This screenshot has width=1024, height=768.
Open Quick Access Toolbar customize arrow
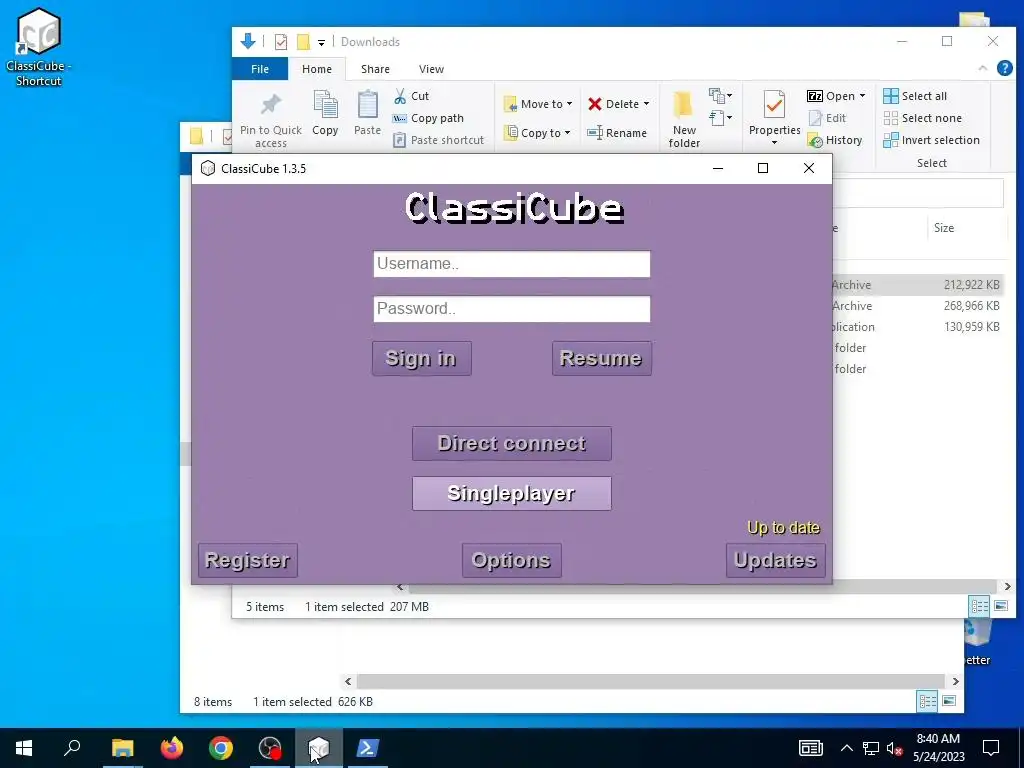[x=321, y=43]
